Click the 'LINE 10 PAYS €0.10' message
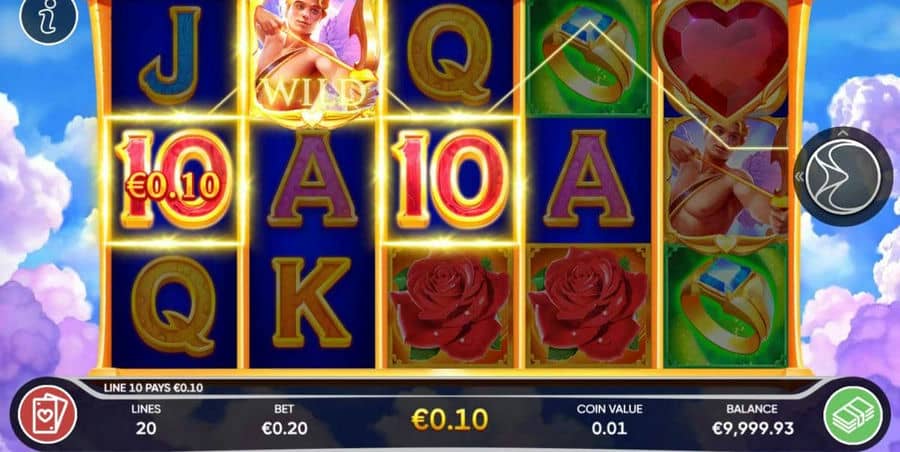The width and height of the screenshot is (900, 452). pos(153,388)
